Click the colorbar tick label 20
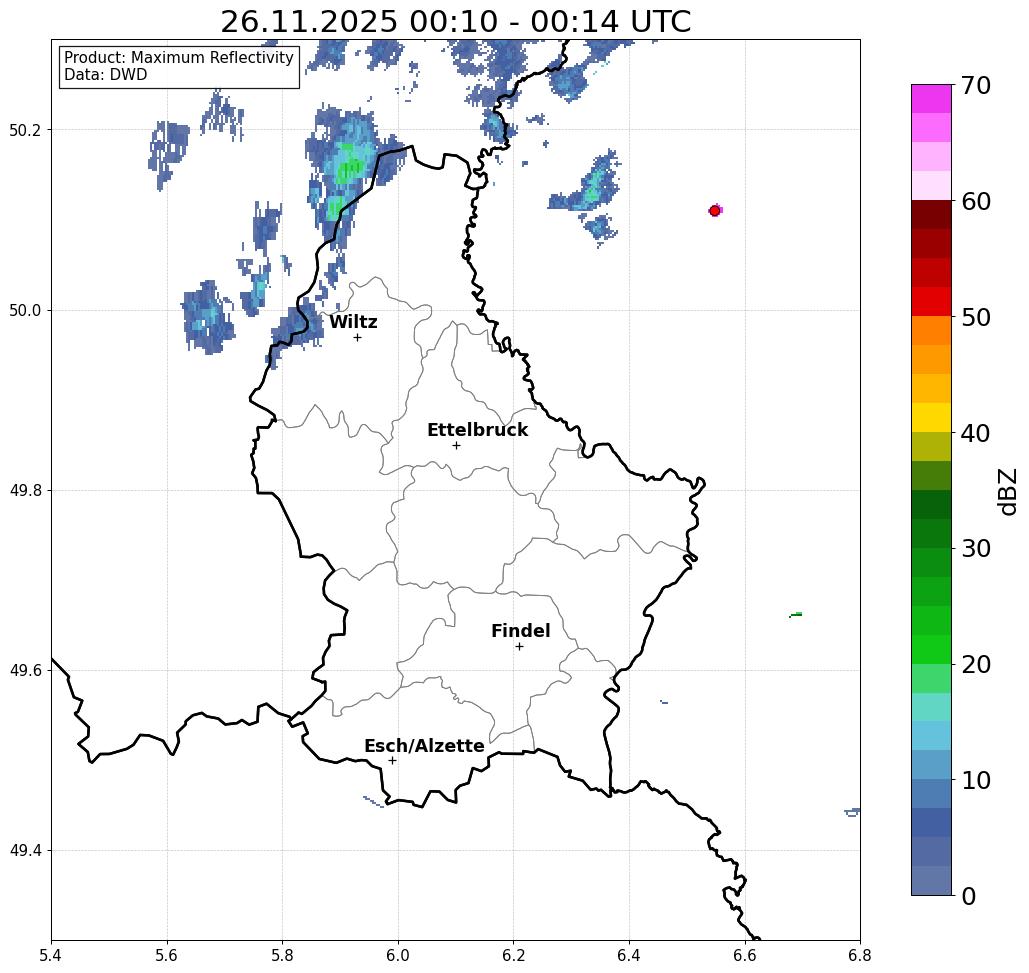Screen dimensions: 1029x973 click(x=976, y=664)
